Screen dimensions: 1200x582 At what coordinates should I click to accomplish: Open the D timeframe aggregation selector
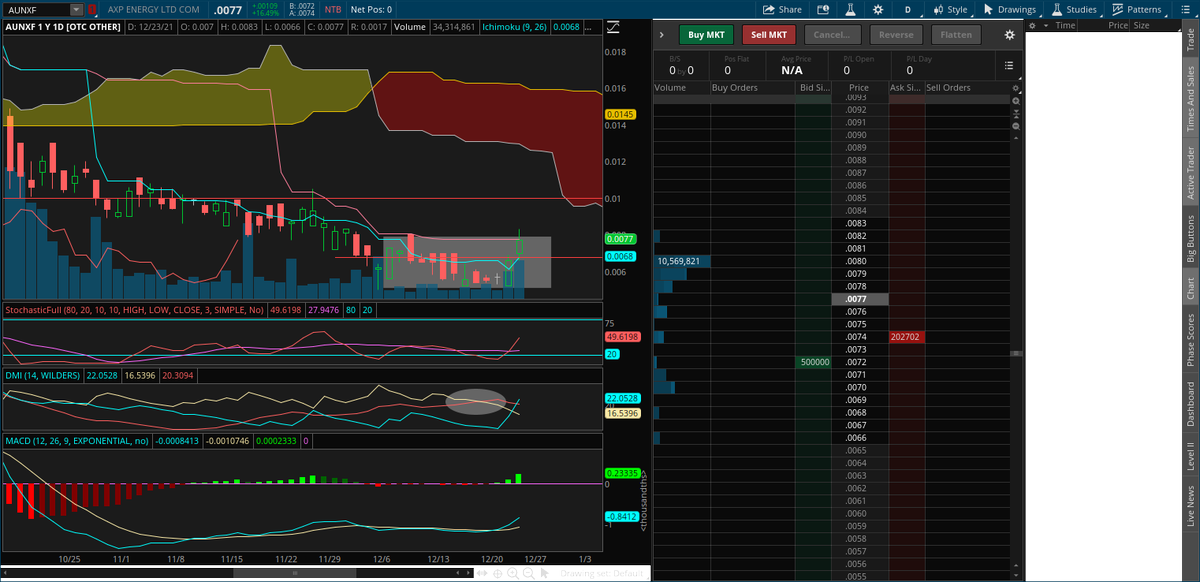tap(908, 9)
